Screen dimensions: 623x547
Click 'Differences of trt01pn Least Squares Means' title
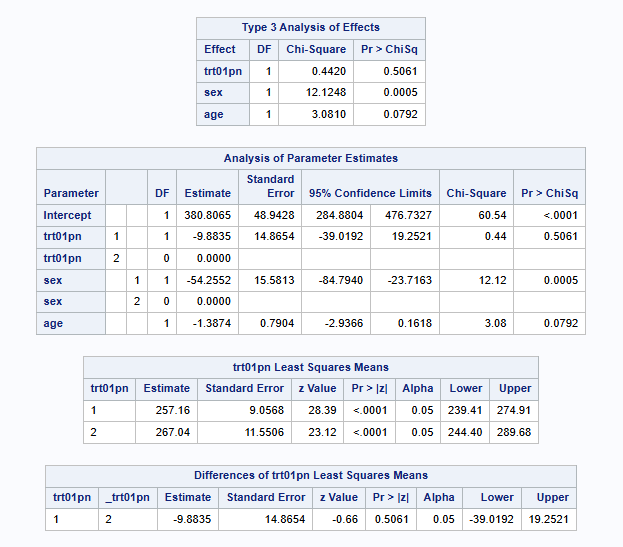click(310, 475)
